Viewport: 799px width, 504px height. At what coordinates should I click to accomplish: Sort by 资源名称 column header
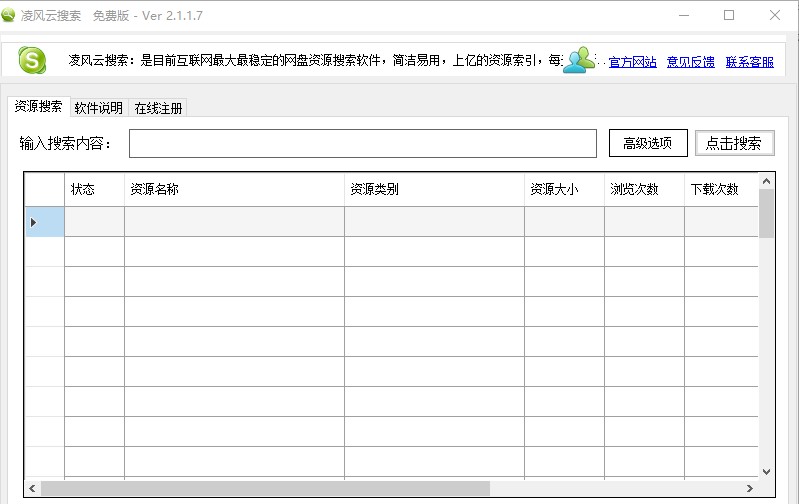click(234, 190)
